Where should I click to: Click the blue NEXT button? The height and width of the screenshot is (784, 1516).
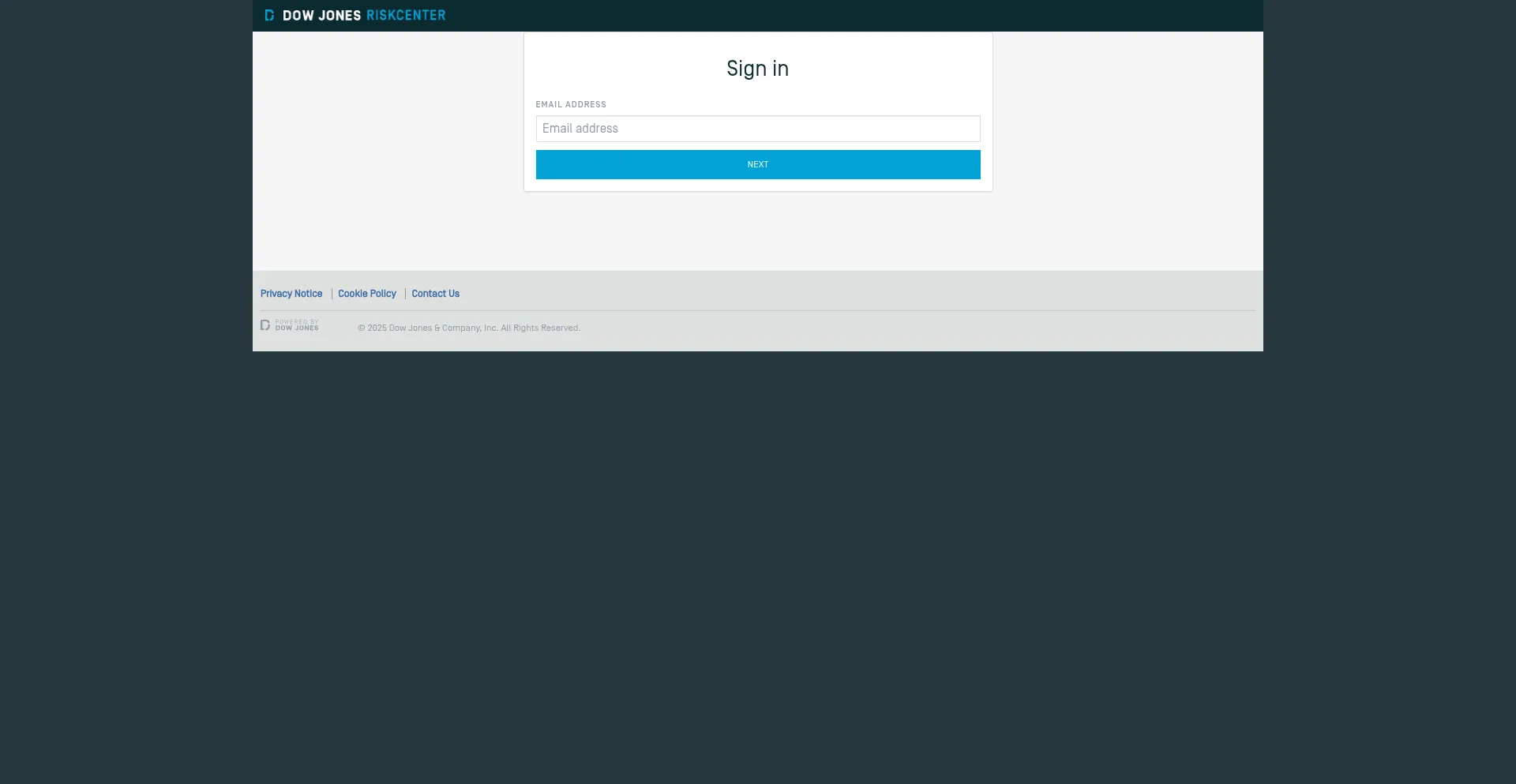(758, 164)
